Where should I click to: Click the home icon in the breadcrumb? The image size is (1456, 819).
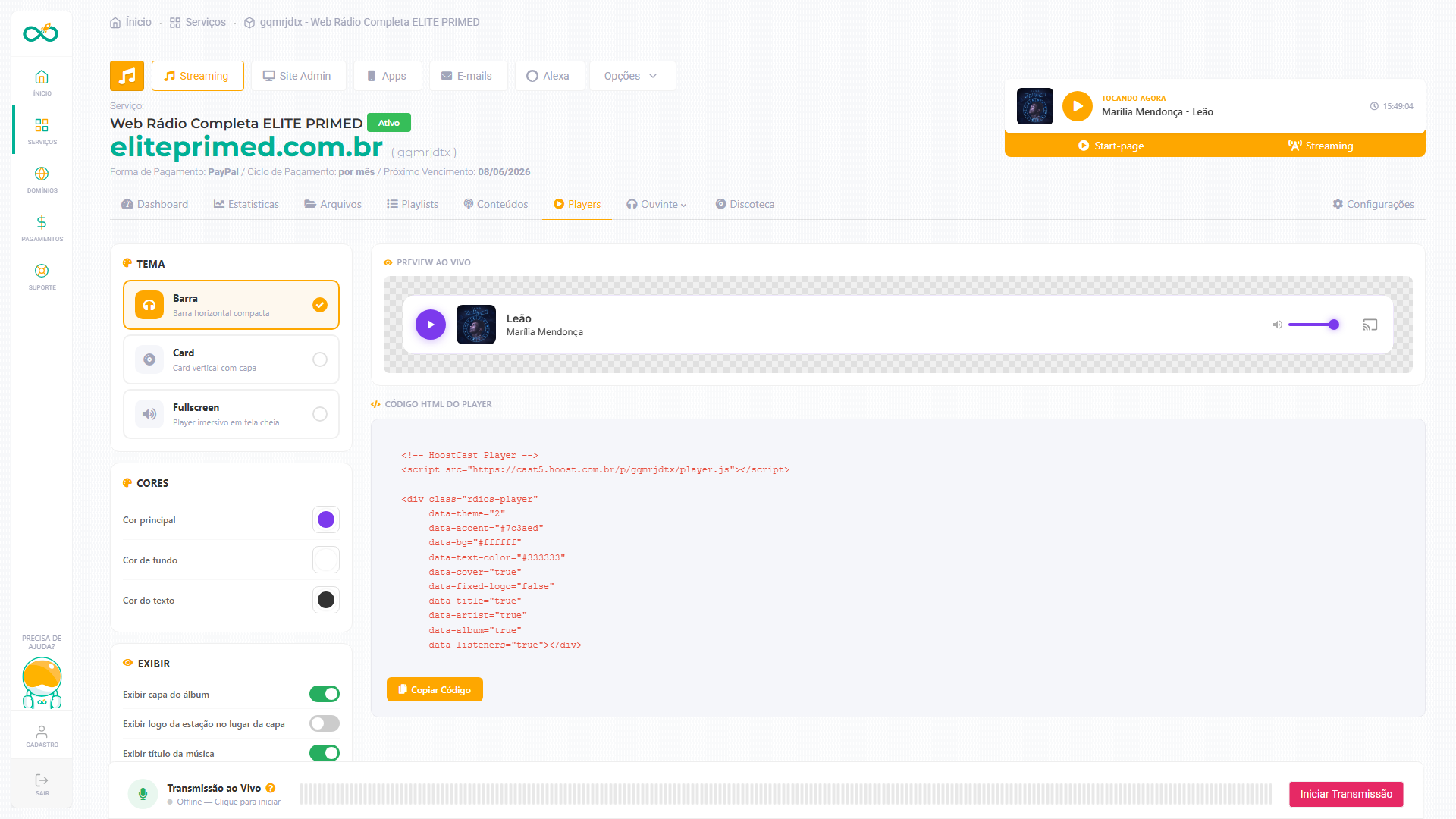click(x=115, y=23)
